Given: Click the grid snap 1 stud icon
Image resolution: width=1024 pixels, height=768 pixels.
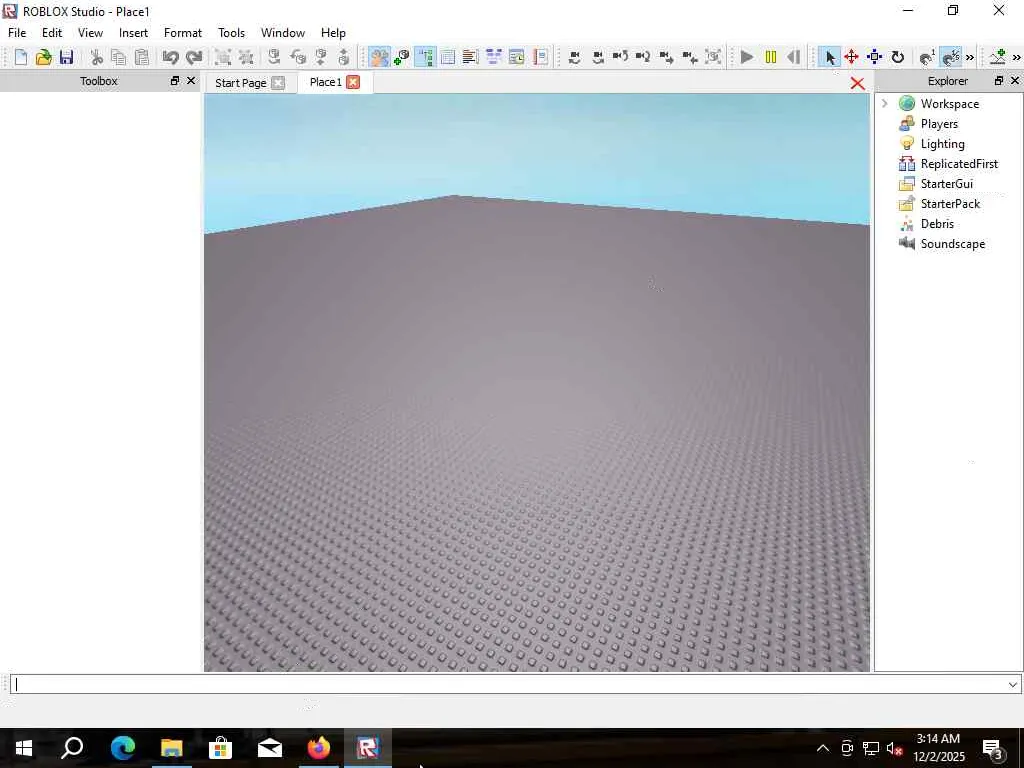Looking at the screenshot, I should tap(927, 57).
